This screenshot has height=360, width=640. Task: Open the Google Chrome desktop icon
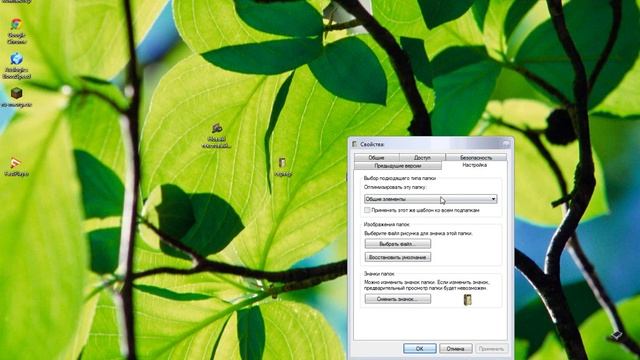[x=16, y=31]
